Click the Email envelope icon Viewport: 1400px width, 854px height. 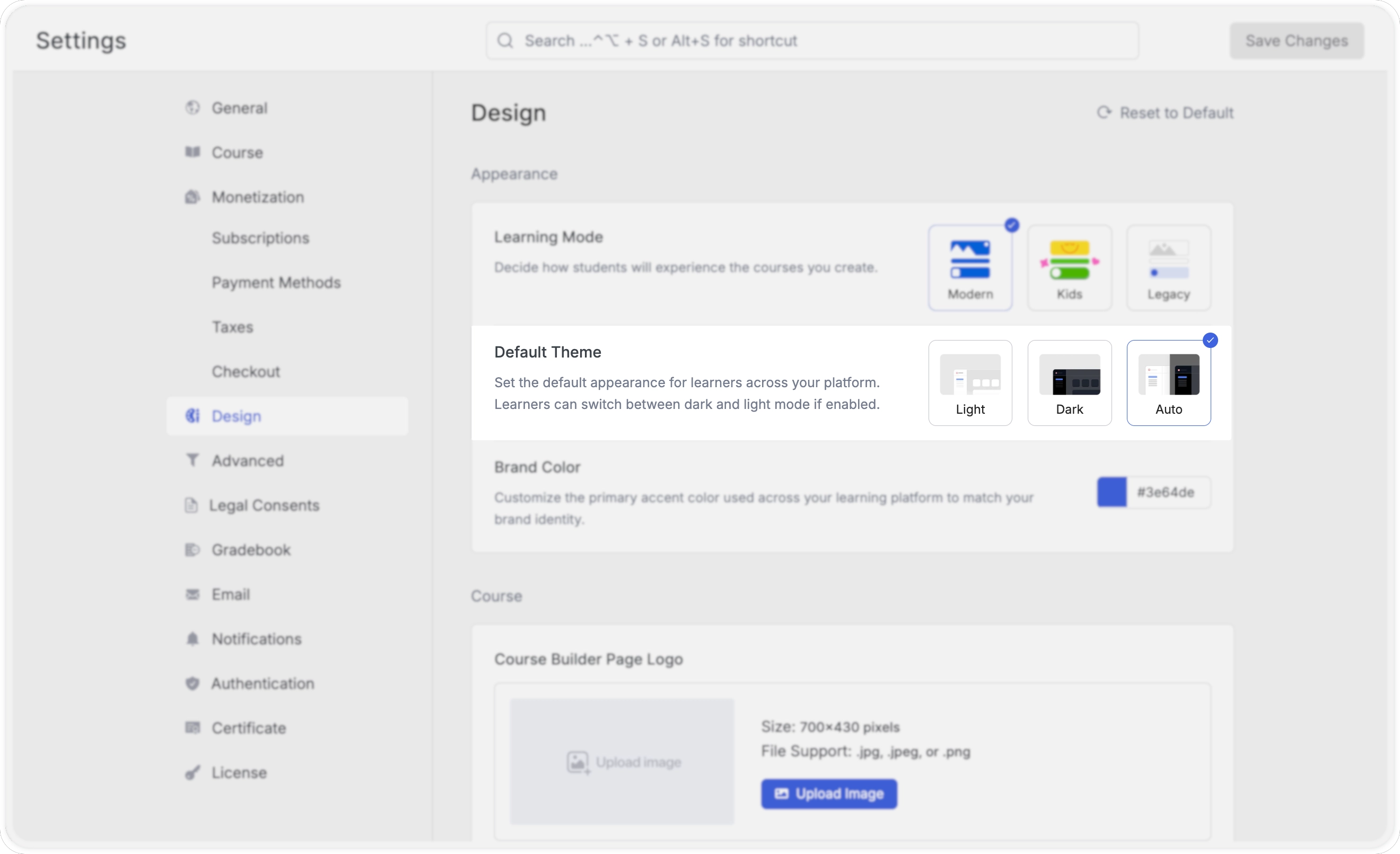(x=192, y=594)
